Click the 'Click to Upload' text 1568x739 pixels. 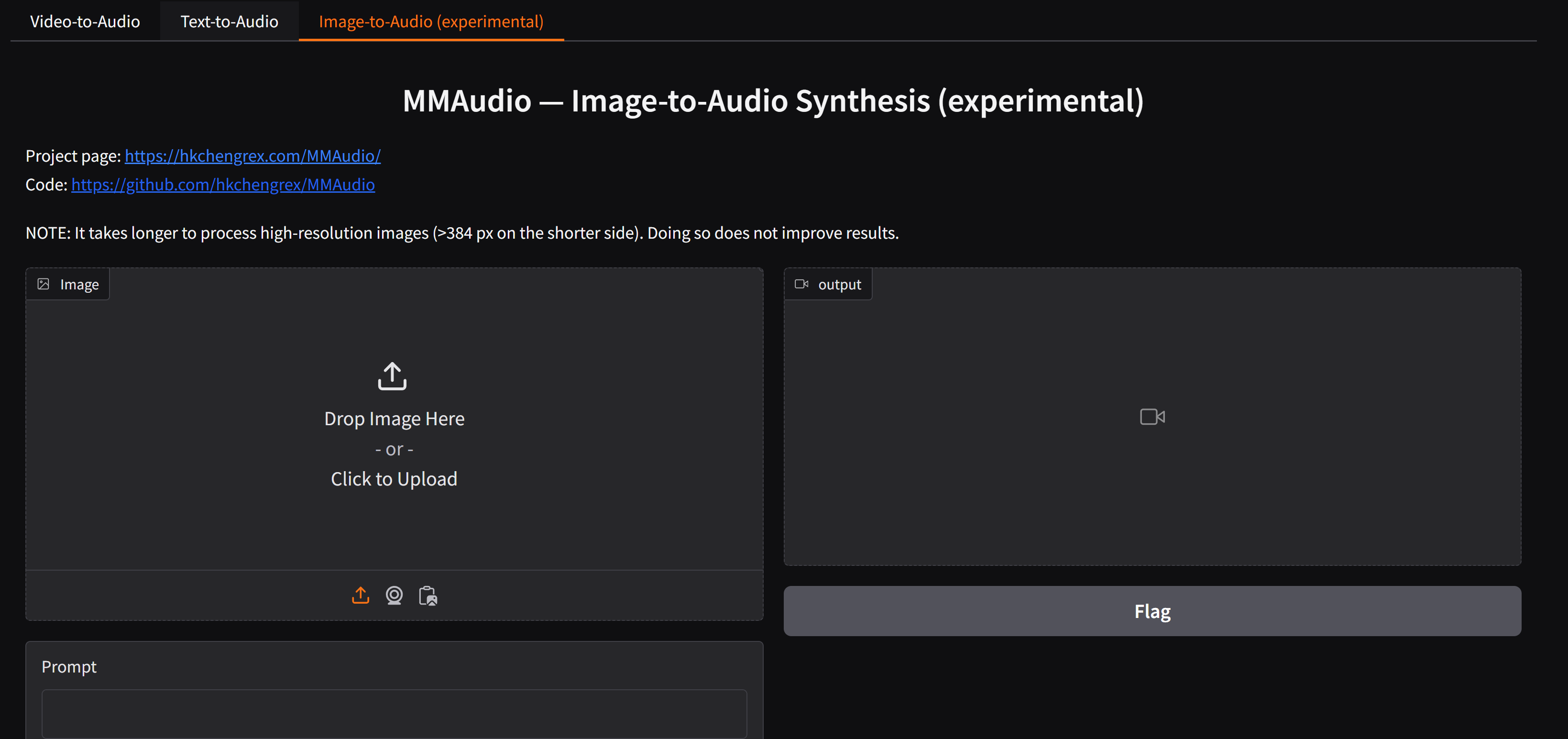394,479
